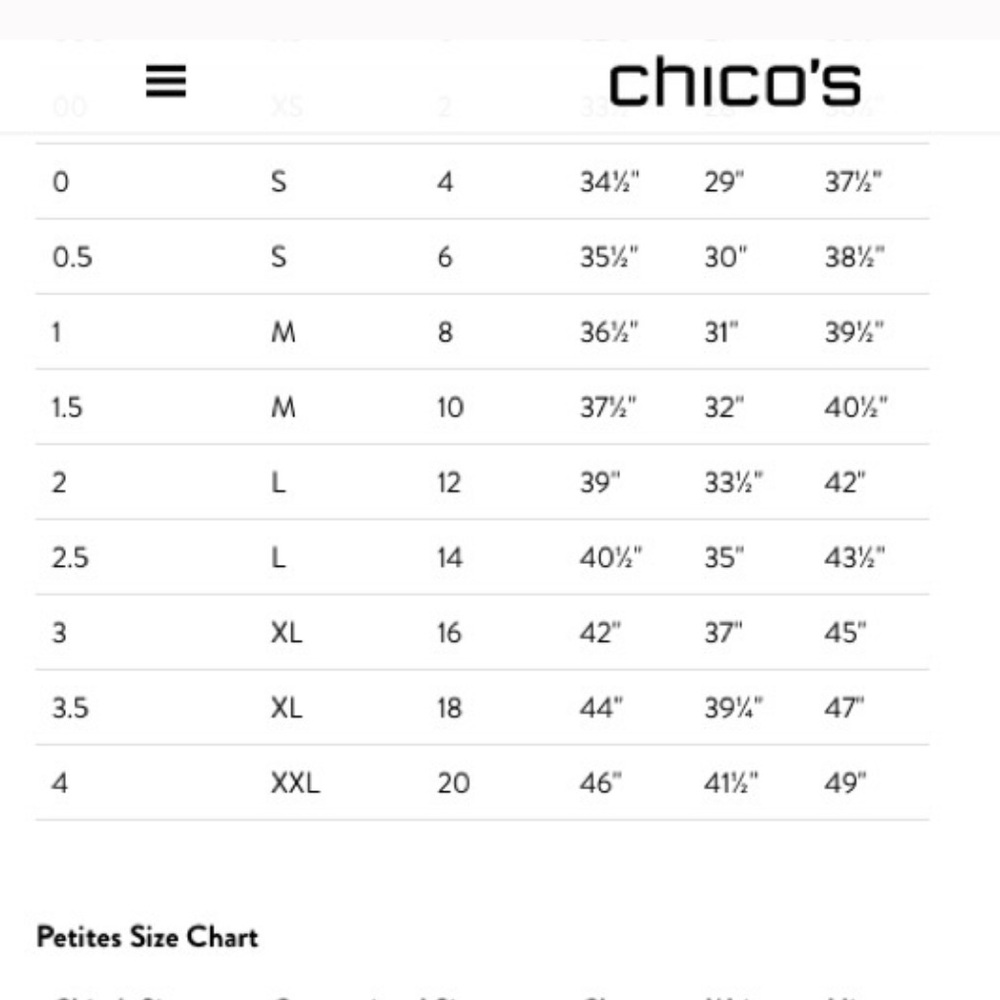Select the 33½" waist value
The height and width of the screenshot is (1000, 1000).
733,482
